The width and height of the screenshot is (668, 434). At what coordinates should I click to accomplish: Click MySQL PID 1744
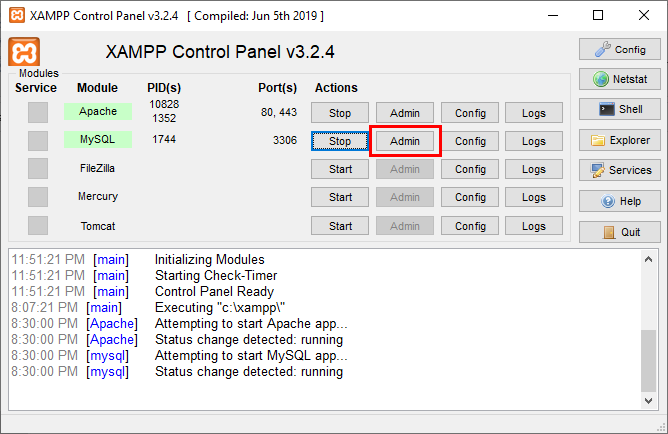tap(164, 139)
